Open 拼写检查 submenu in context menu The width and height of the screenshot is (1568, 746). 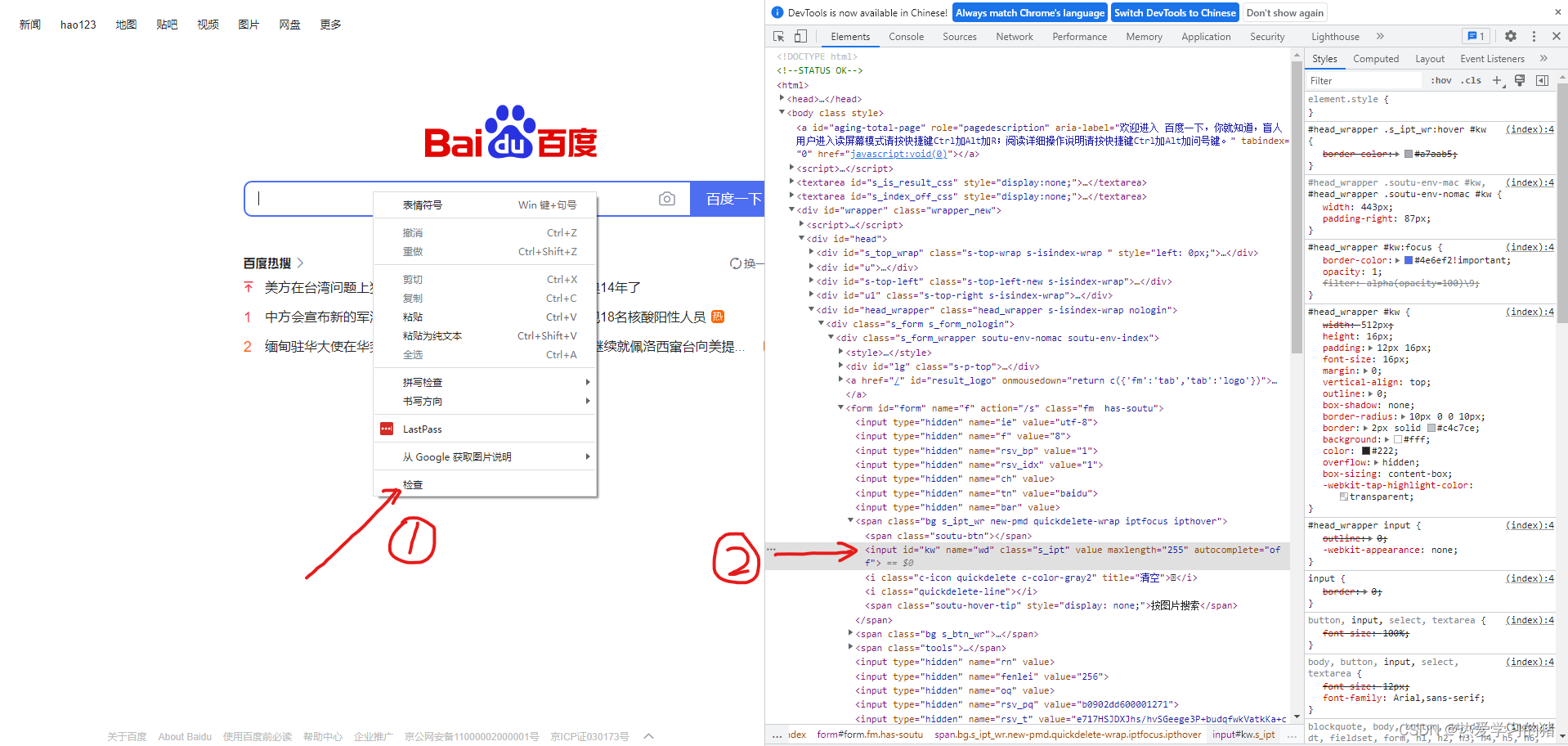tap(486, 383)
